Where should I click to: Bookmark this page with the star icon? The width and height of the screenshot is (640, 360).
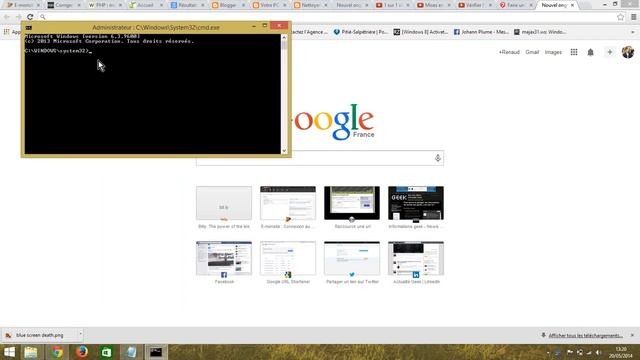[x=621, y=17]
